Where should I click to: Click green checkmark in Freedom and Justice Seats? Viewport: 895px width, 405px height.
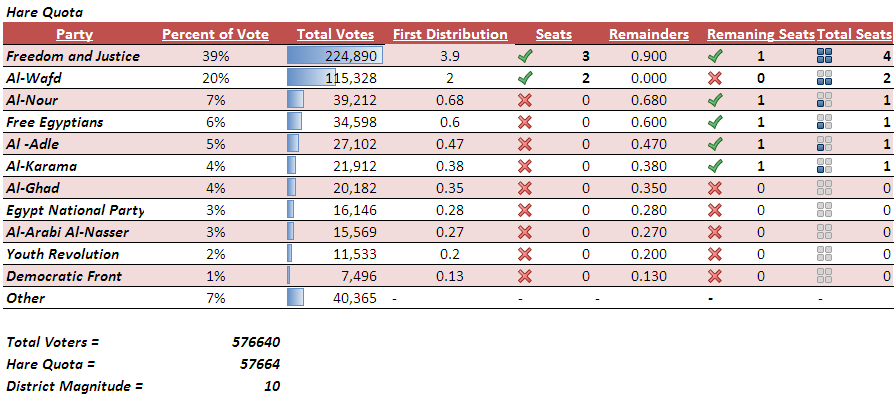tap(525, 56)
